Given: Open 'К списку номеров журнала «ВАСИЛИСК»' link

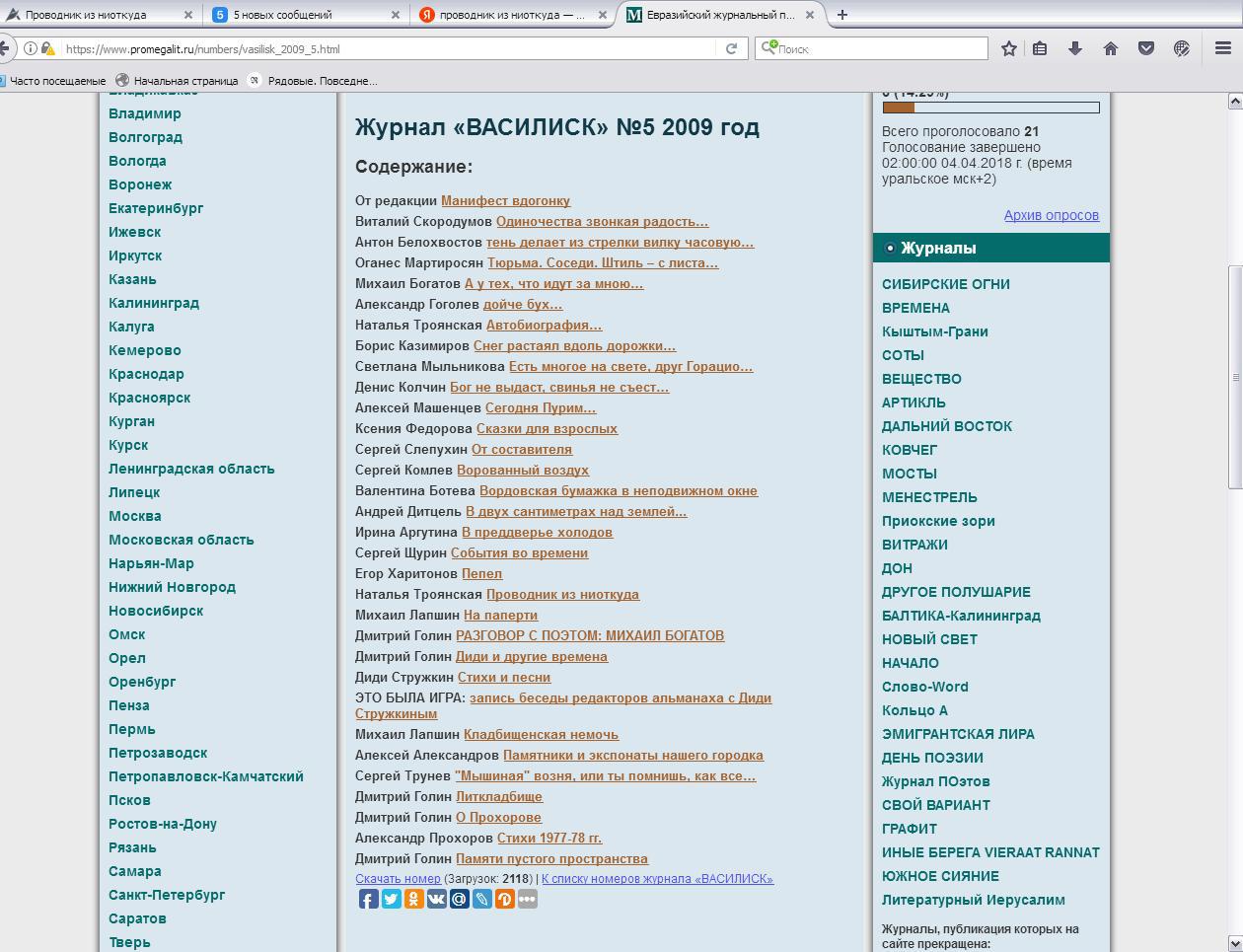Looking at the screenshot, I should [x=657, y=878].
